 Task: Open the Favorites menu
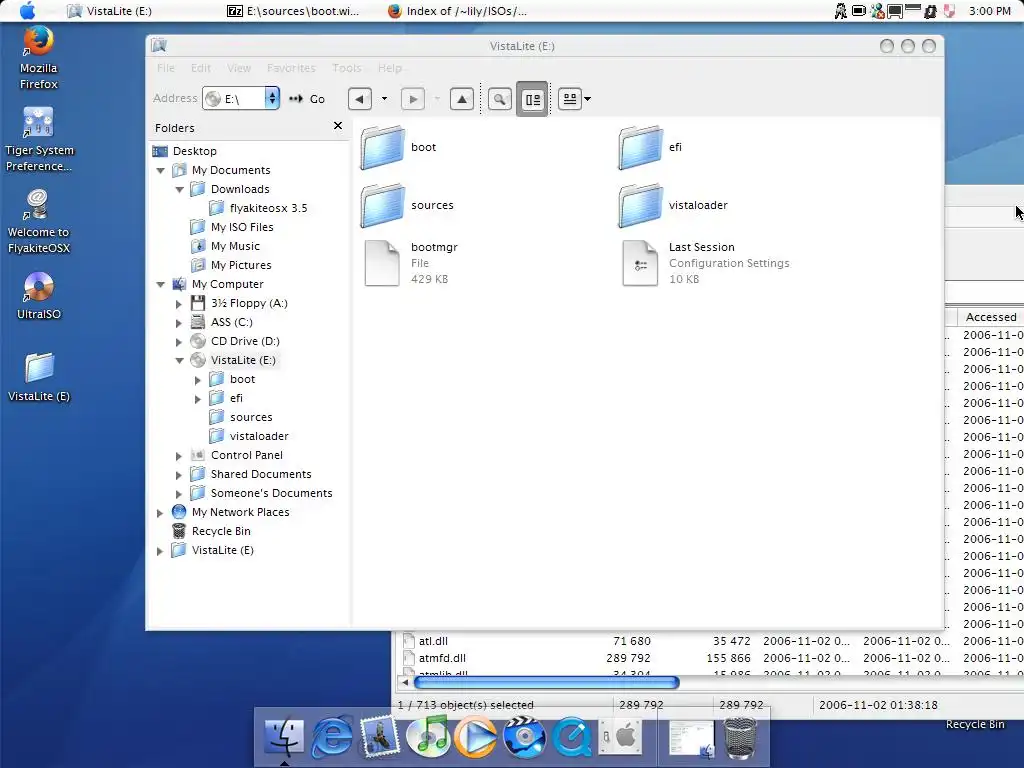pyautogui.click(x=291, y=68)
